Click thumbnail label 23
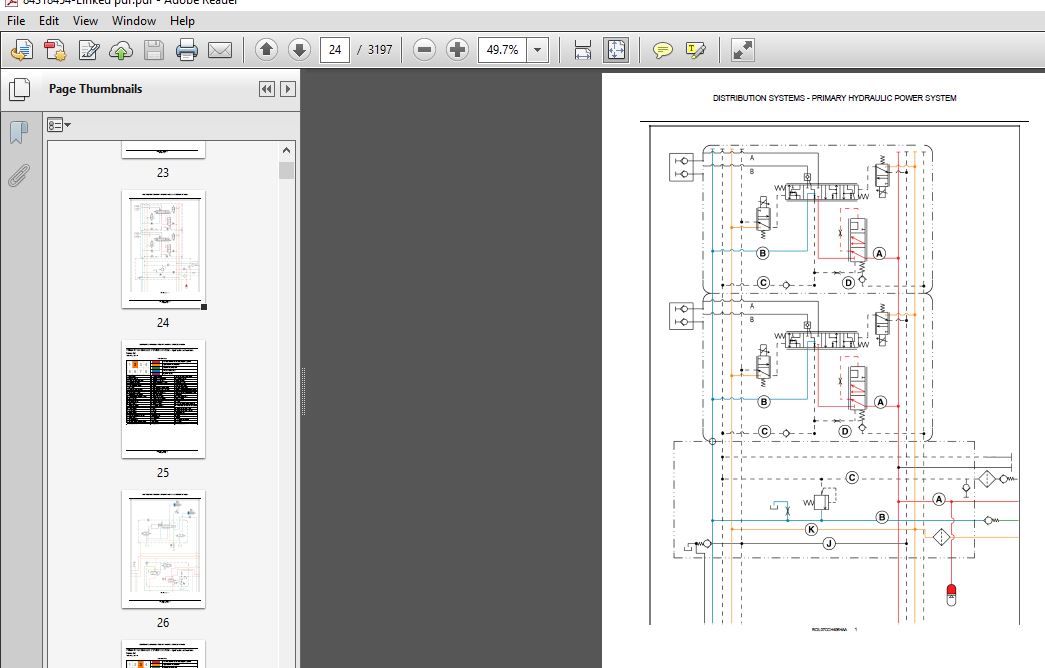Image resolution: width=1045 pixels, height=668 pixels. tap(163, 173)
